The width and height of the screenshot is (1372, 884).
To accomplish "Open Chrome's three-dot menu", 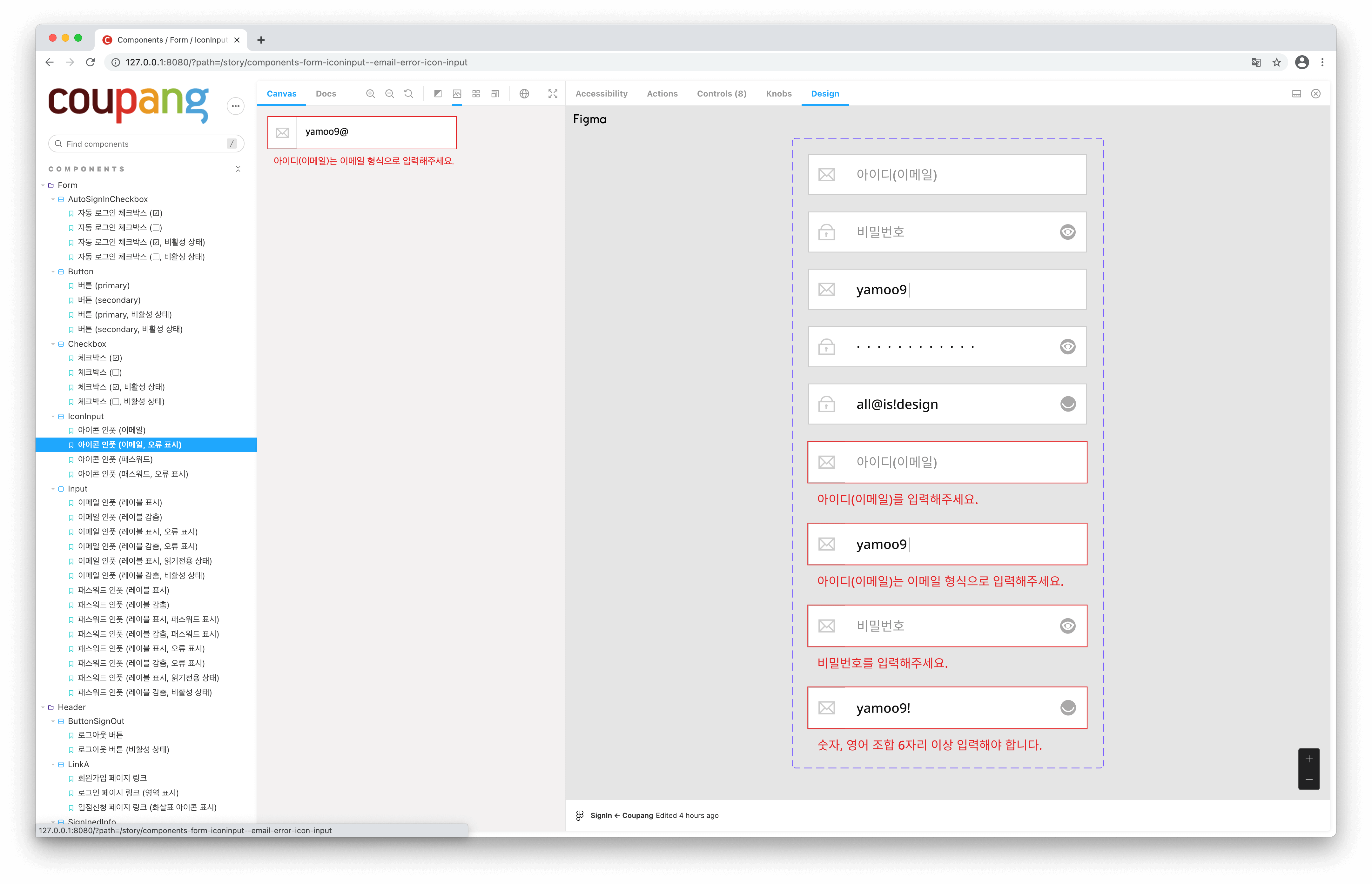I will click(1323, 62).
